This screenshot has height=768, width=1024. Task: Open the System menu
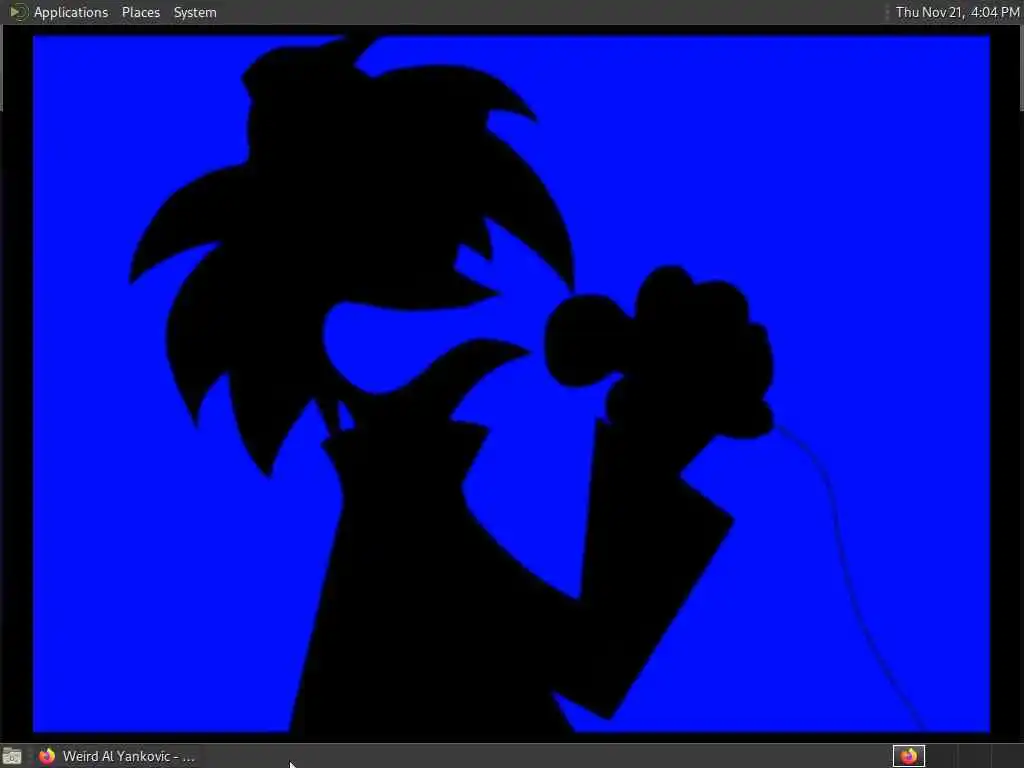pos(195,12)
